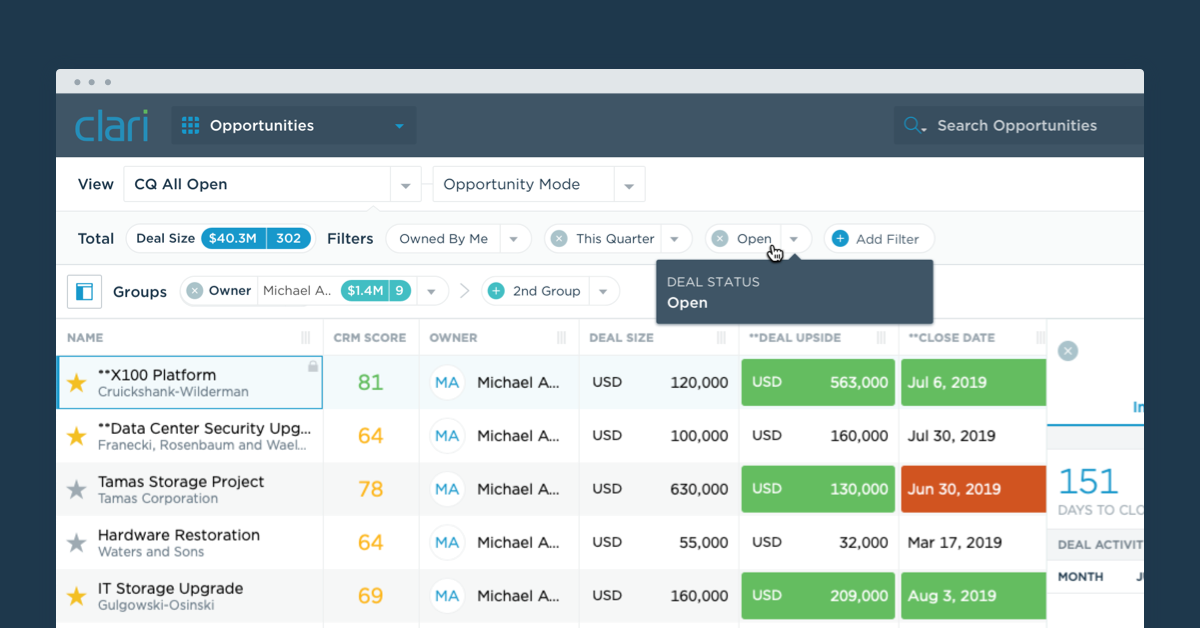Open the Groups panel icon on the left
The height and width of the screenshot is (628, 1200).
coord(85,291)
